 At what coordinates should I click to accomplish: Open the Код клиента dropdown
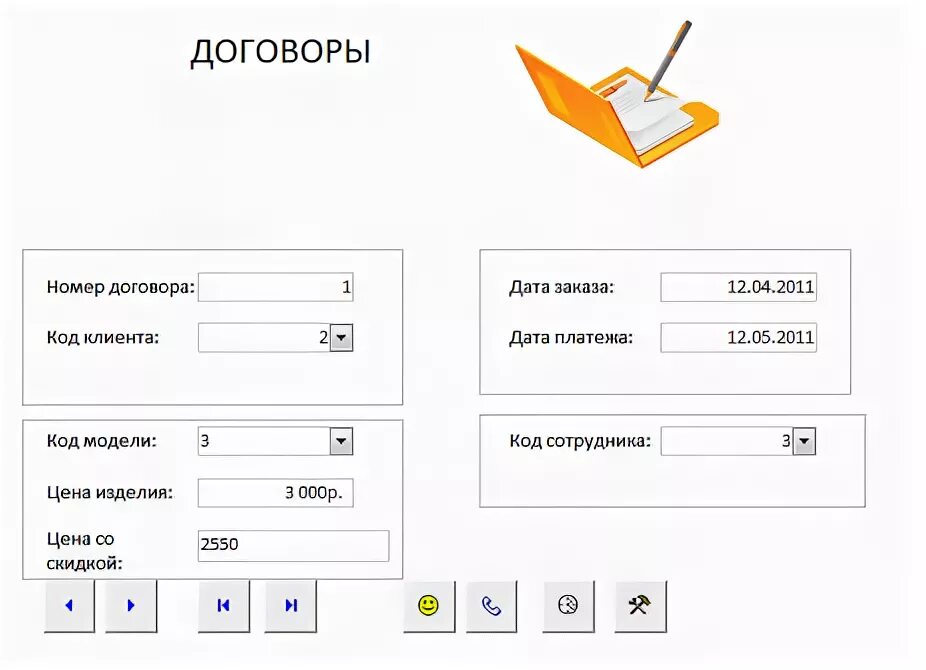point(339,337)
